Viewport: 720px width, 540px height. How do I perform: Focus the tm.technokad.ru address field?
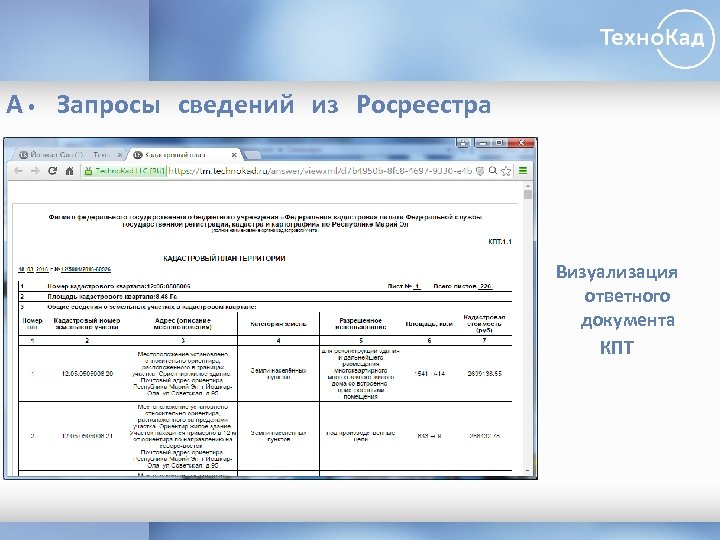[320, 171]
